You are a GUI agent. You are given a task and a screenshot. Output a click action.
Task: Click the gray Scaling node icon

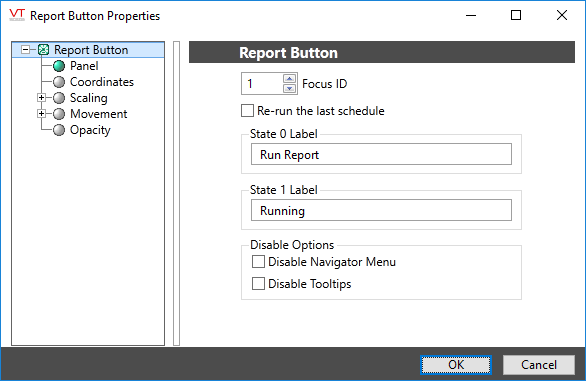click(x=59, y=98)
